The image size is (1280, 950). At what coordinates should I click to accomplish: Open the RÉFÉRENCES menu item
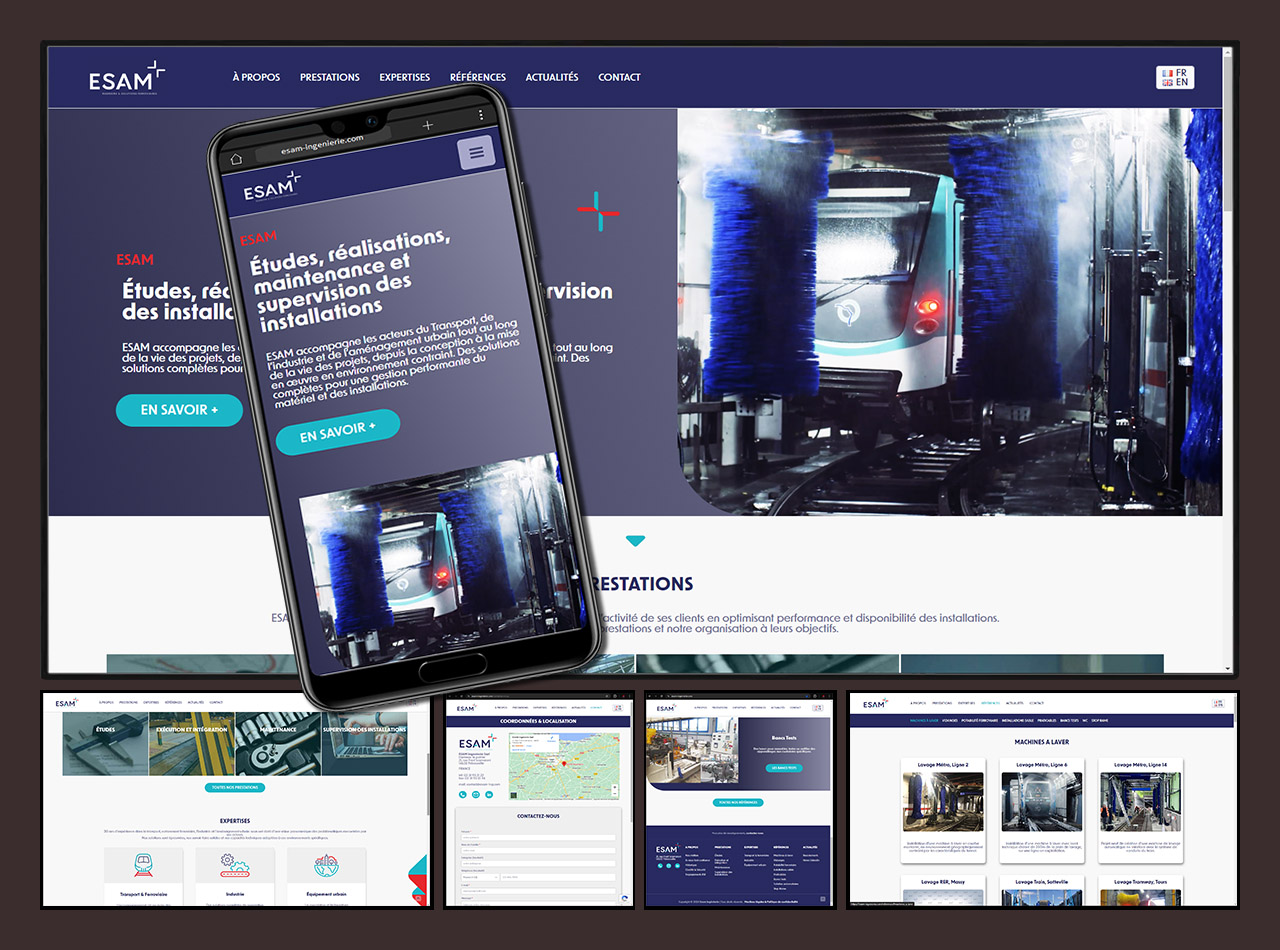coord(478,77)
